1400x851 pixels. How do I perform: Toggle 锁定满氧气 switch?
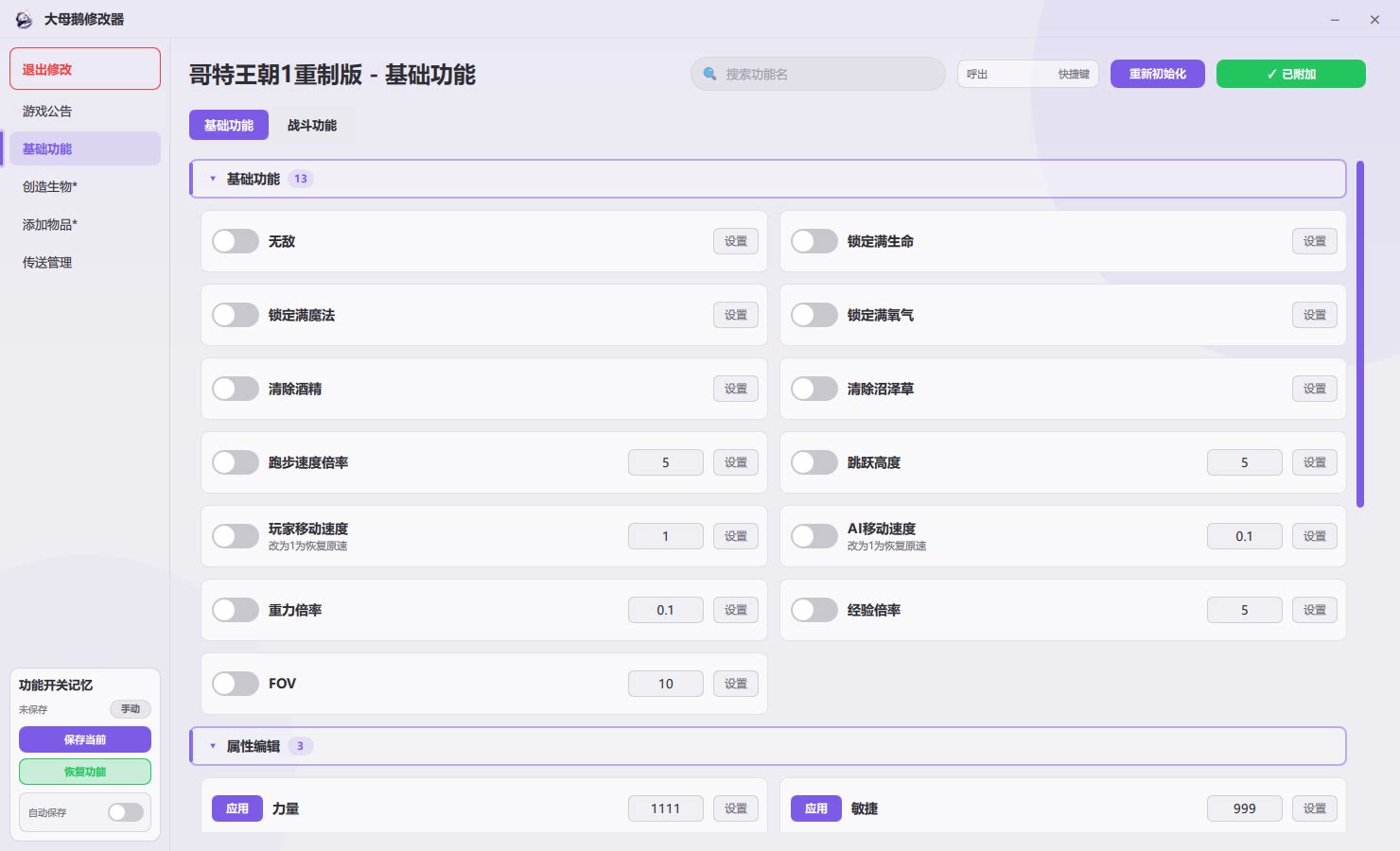[814, 315]
